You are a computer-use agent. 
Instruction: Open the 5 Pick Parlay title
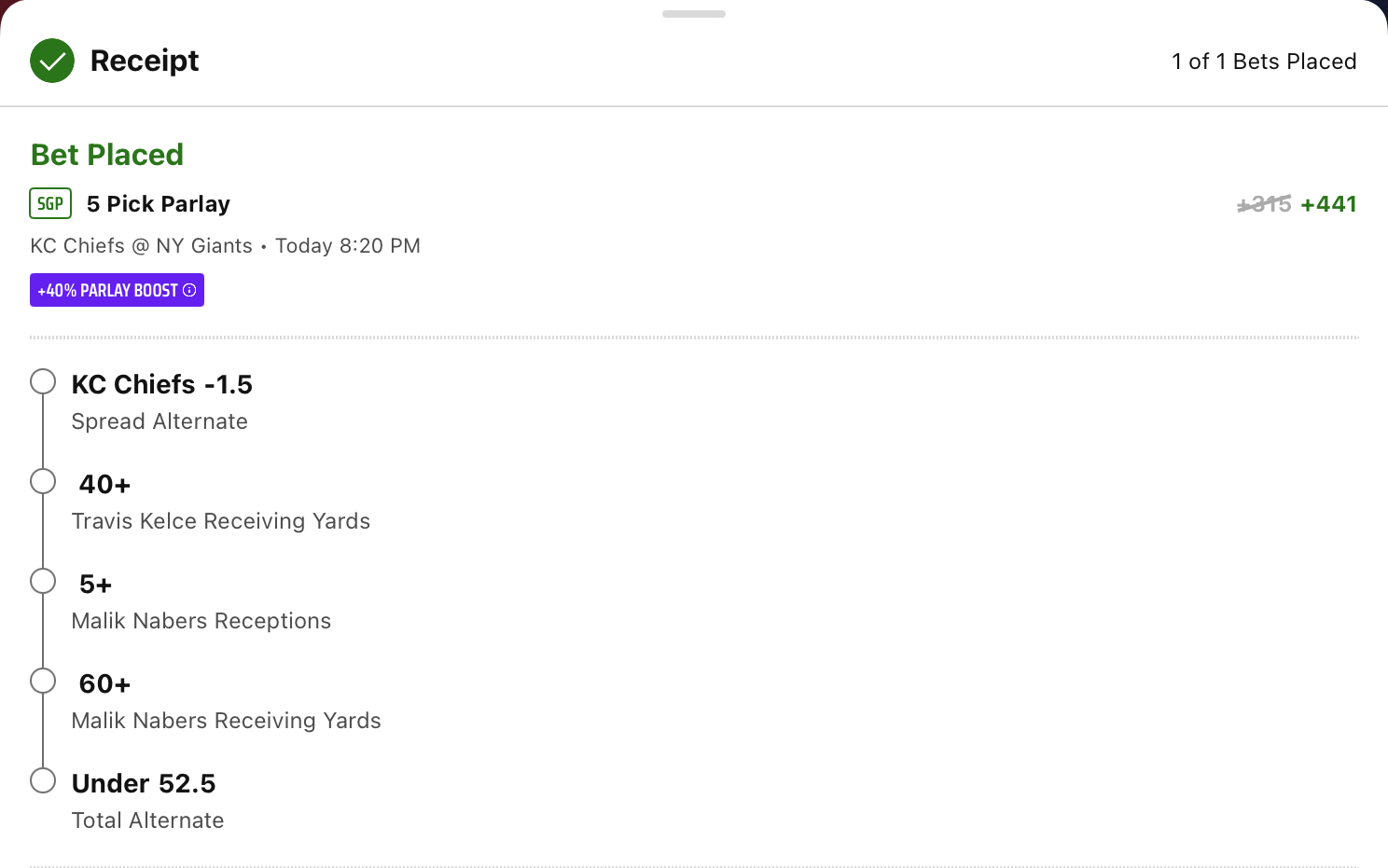click(159, 204)
